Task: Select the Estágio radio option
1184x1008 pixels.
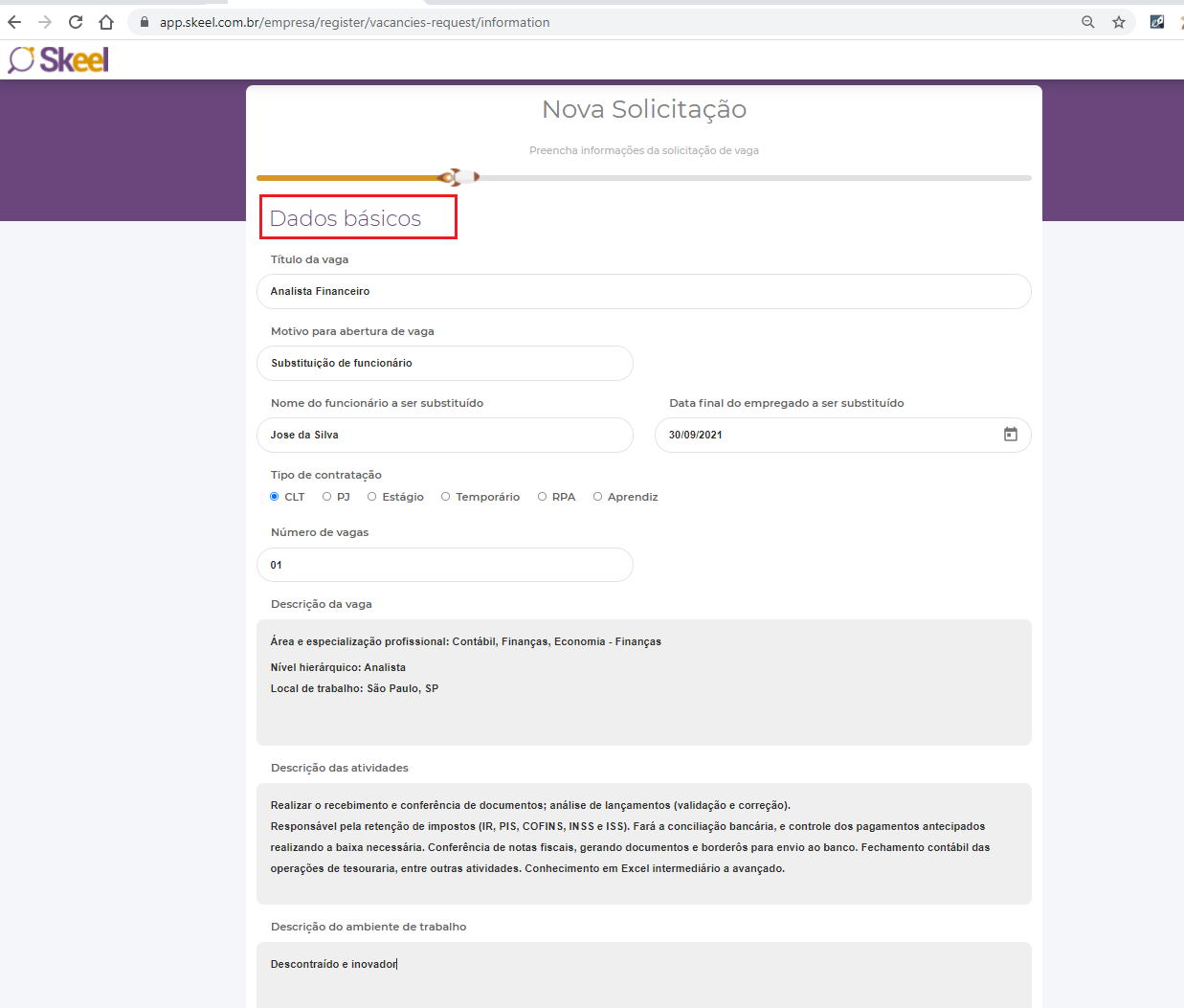Action: pos(372,497)
